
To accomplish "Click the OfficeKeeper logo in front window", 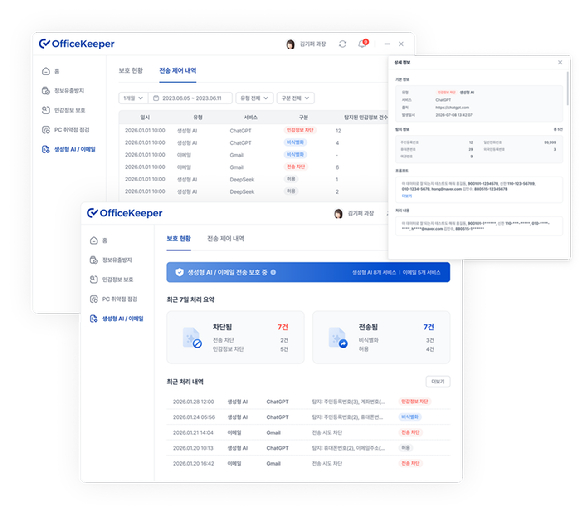I will point(125,213).
